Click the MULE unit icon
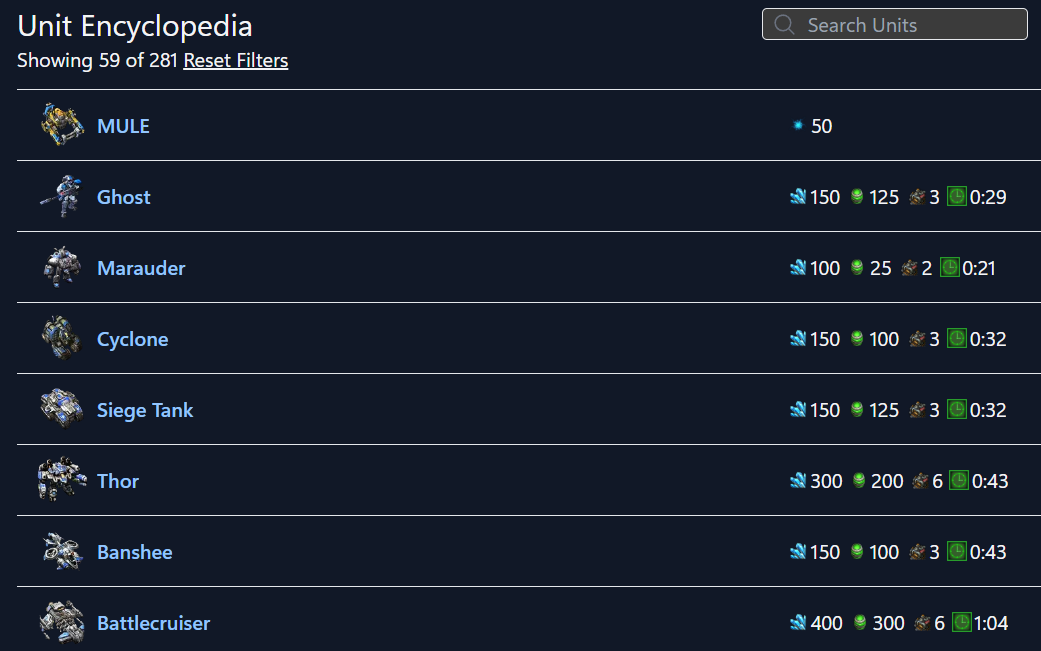The image size is (1041, 651). 60,125
